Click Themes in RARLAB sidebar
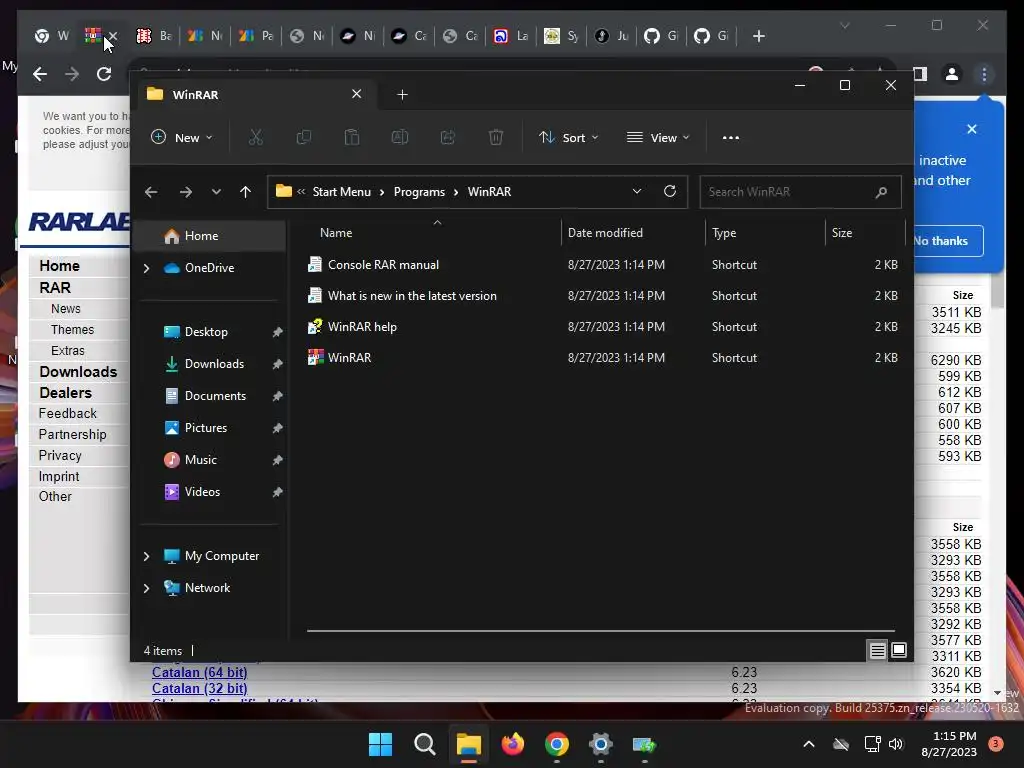 coord(72,330)
